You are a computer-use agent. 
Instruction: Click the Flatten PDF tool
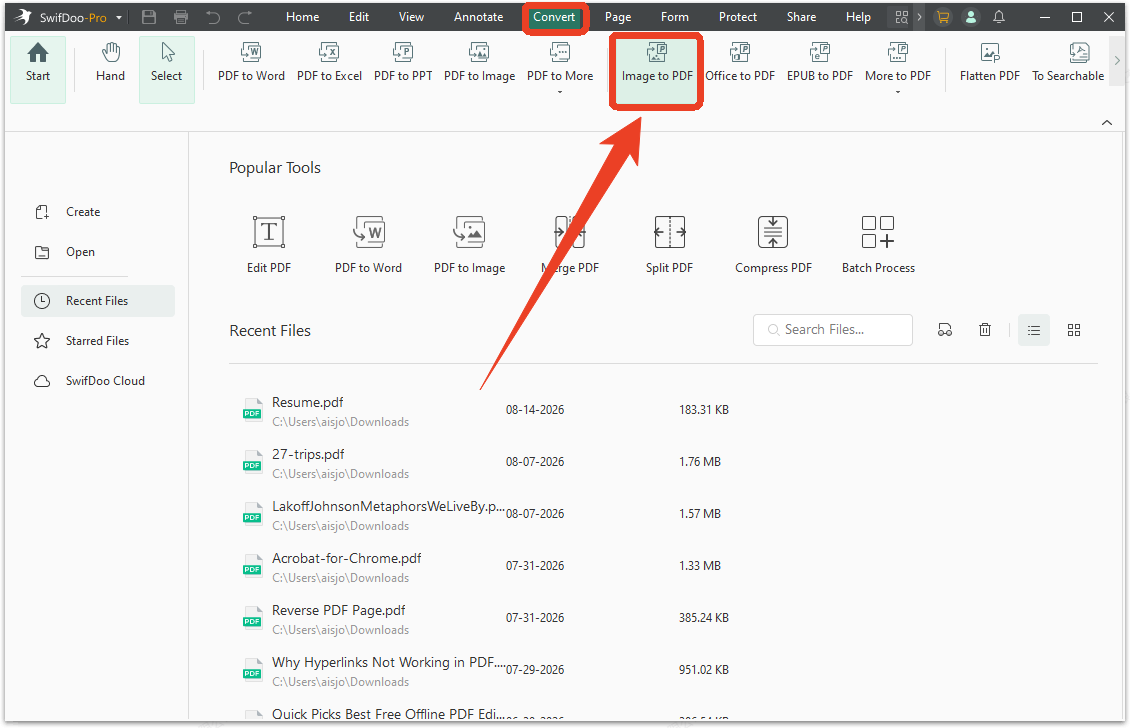pos(989,63)
